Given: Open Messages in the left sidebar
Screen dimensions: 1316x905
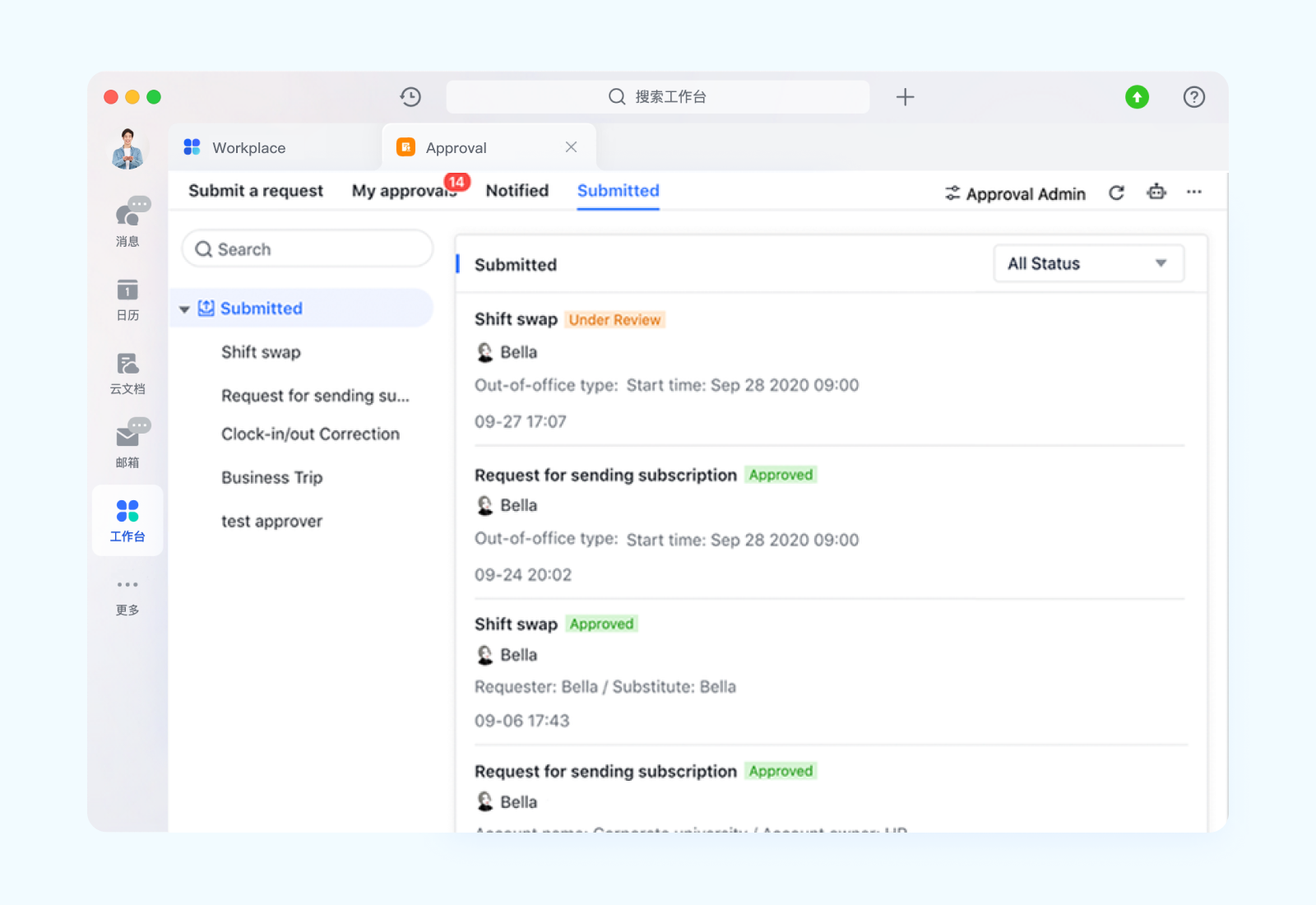Looking at the screenshot, I should (127, 222).
